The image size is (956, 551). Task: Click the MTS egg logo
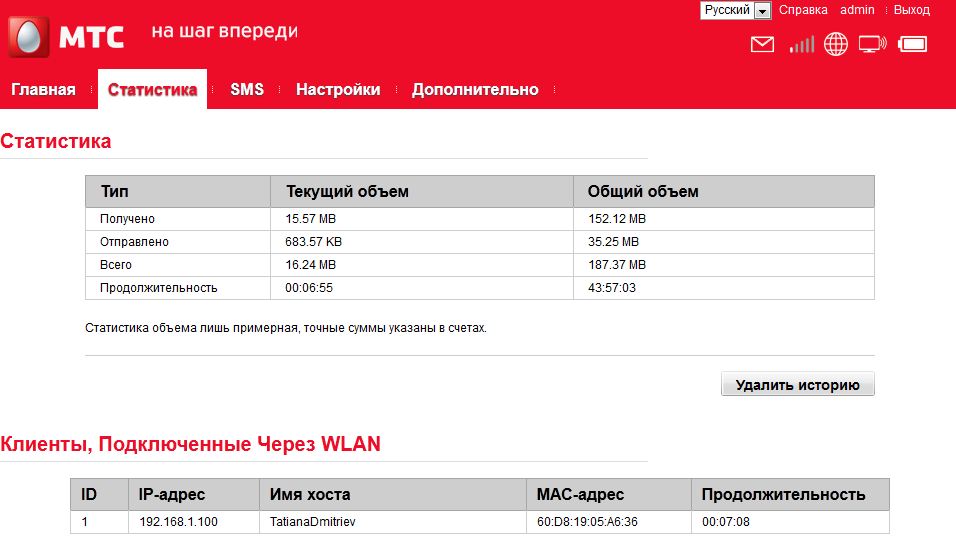(28, 37)
